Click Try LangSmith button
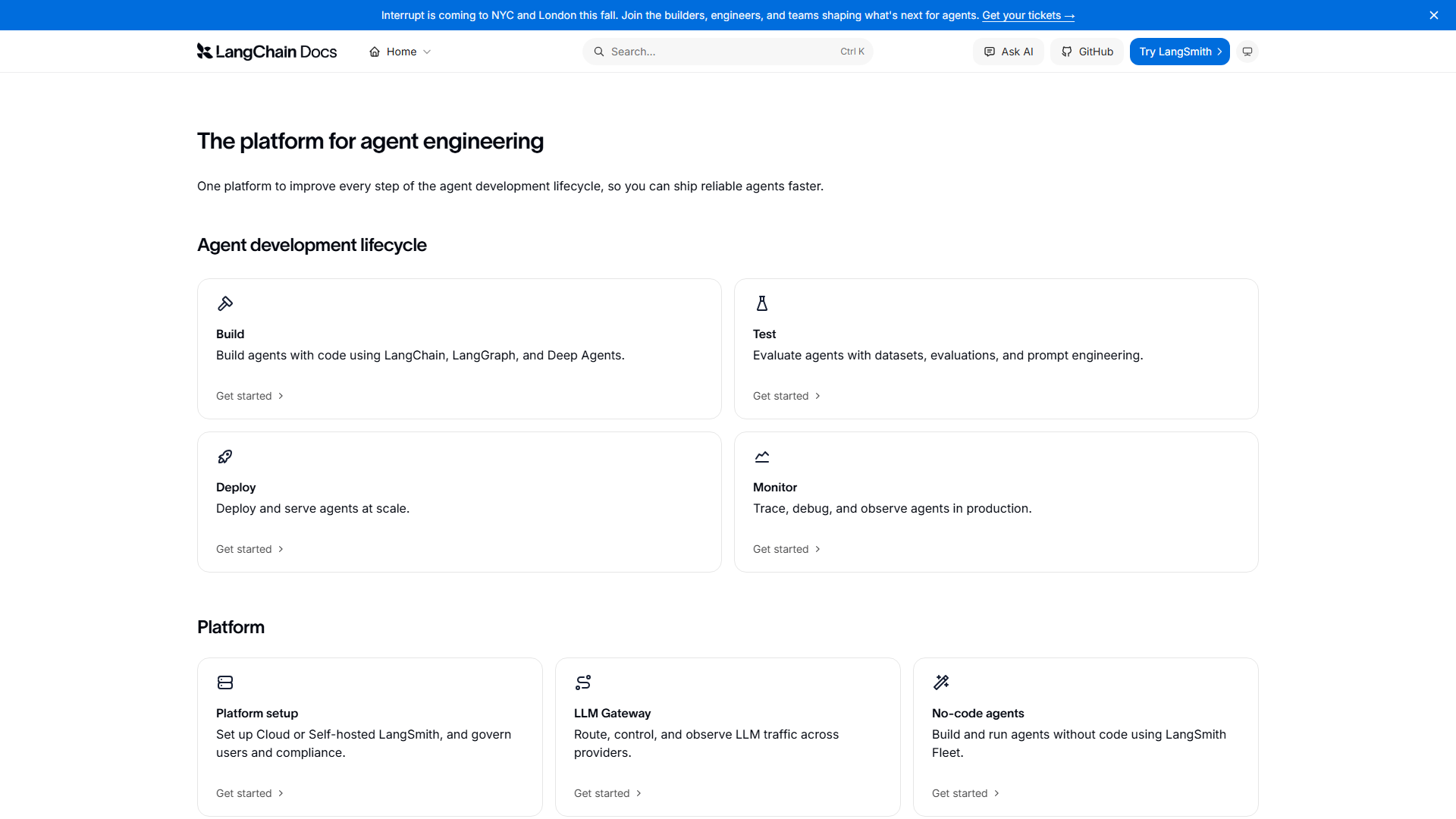 (x=1180, y=52)
